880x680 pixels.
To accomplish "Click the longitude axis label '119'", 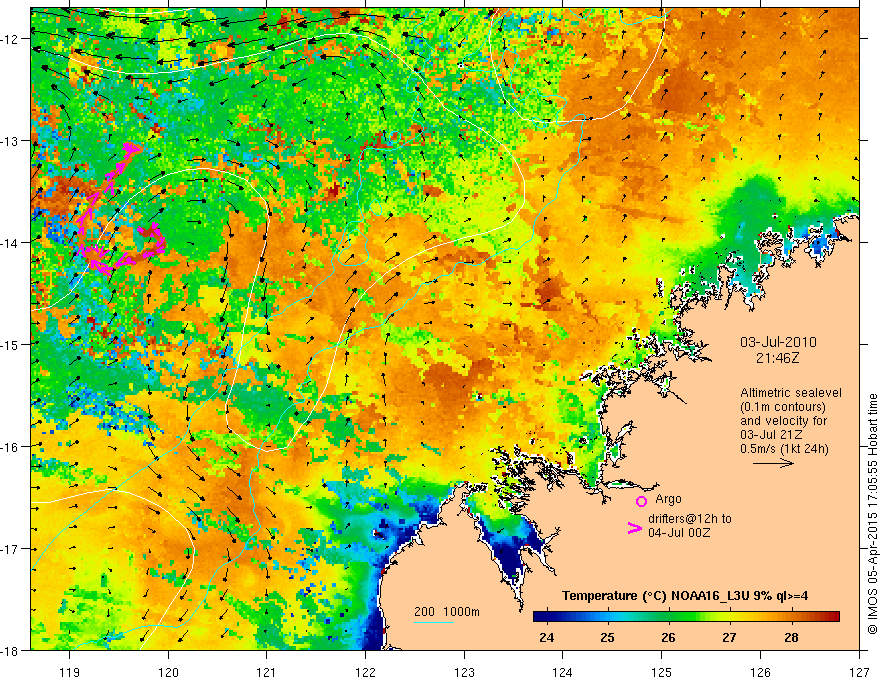I will tap(70, 672).
